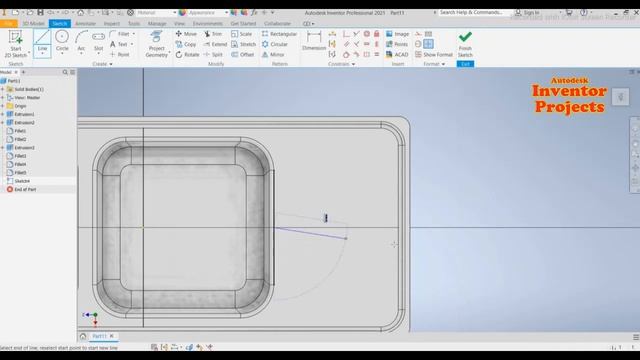The height and width of the screenshot is (360, 640).
Task: Click the Equal constraint icon
Action: pos(377,54)
